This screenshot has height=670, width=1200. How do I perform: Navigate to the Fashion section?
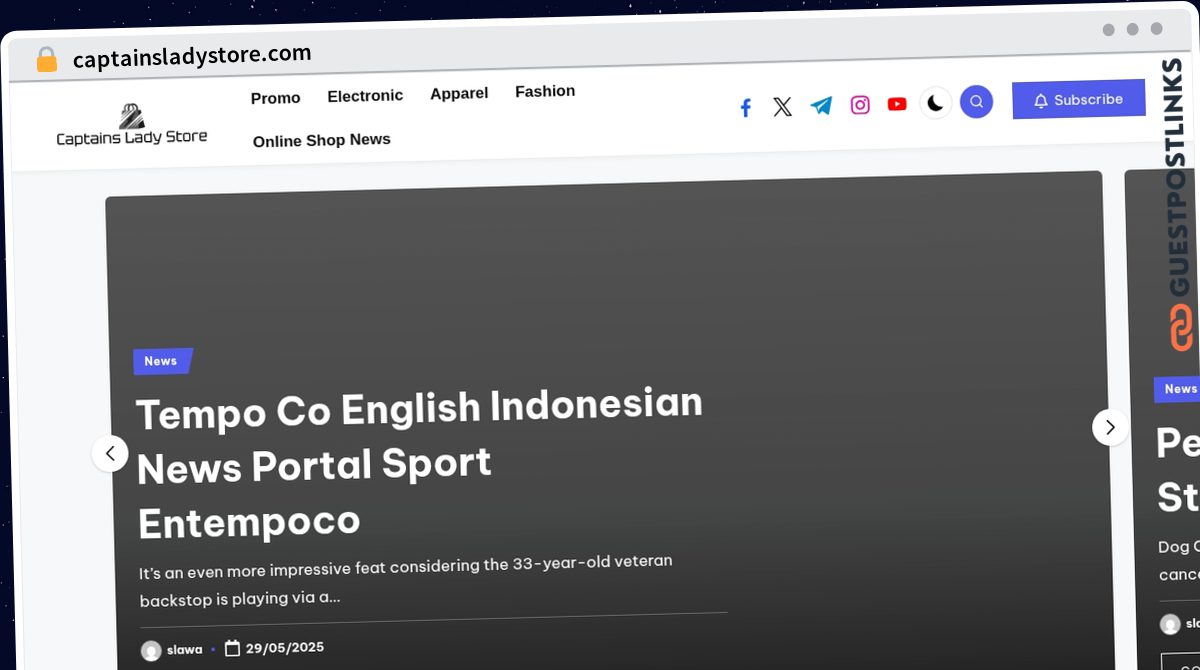coord(545,92)
